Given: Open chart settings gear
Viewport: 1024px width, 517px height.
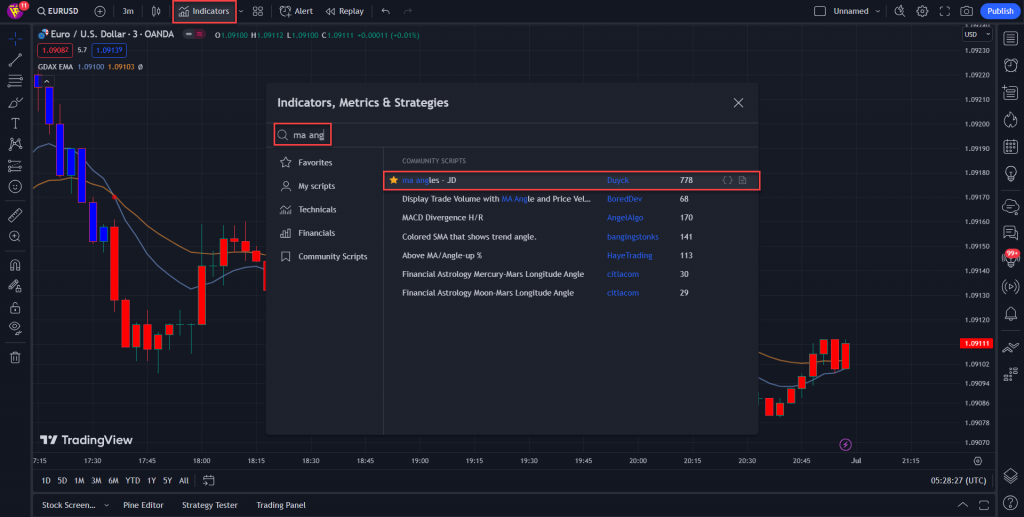Looking at the screenshot, I should pos(922,11).
